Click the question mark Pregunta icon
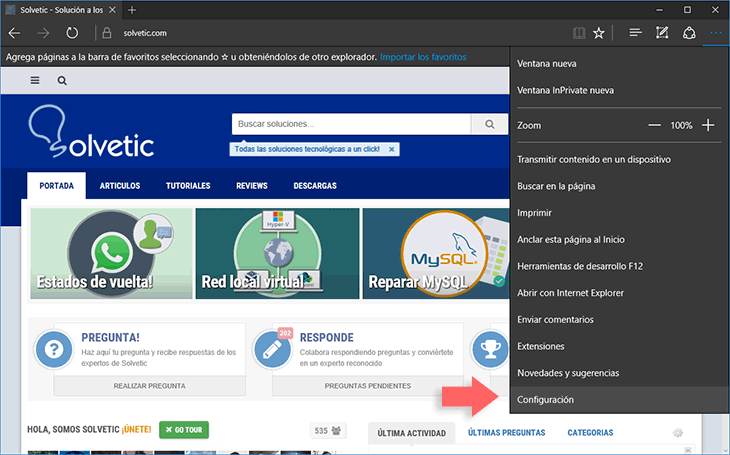Screen dimensions: 730x455 [x=54, y=349]
